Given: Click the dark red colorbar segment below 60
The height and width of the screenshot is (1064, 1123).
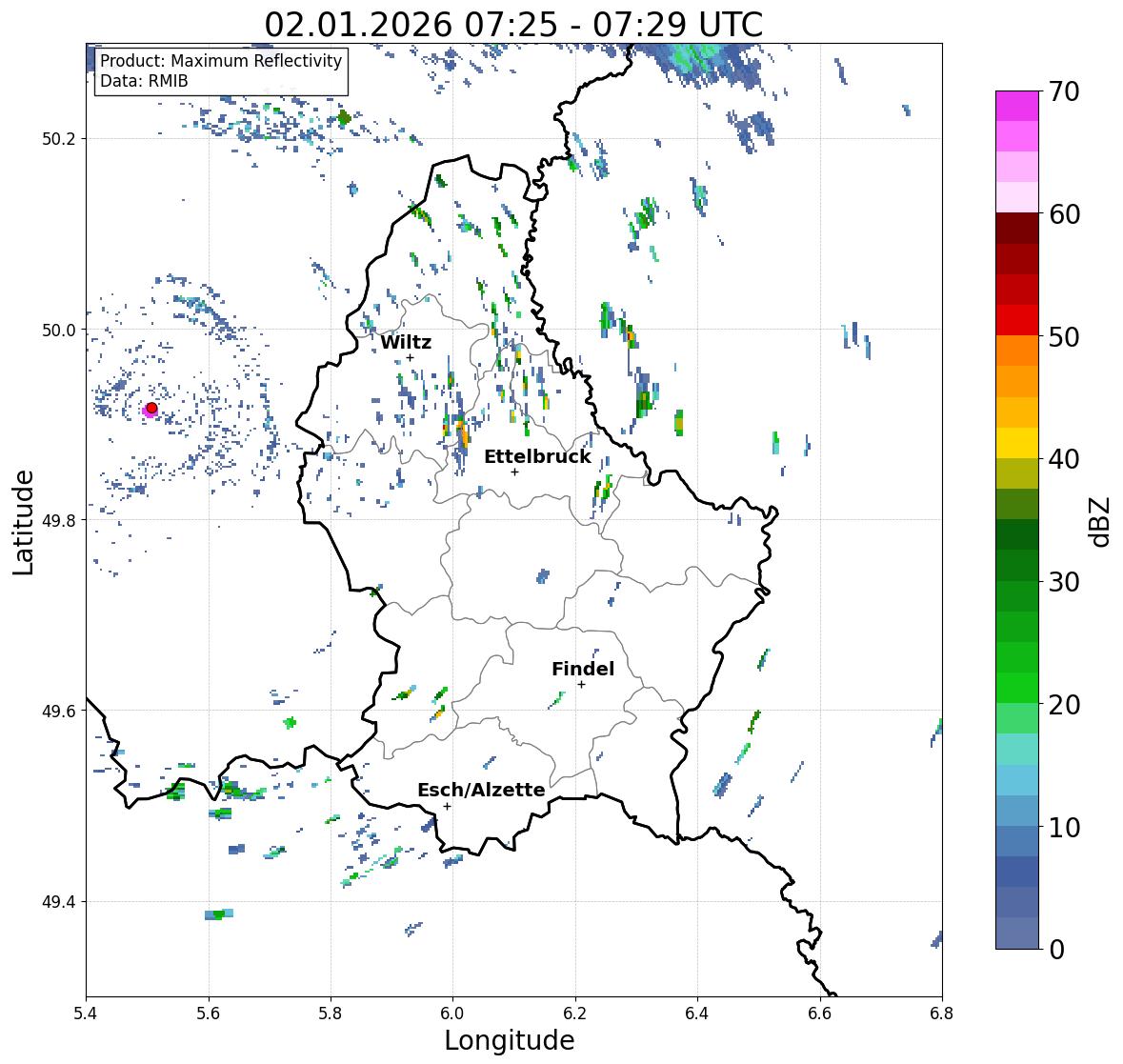Looking at the screenshot, I should (x=1017, y=229).
